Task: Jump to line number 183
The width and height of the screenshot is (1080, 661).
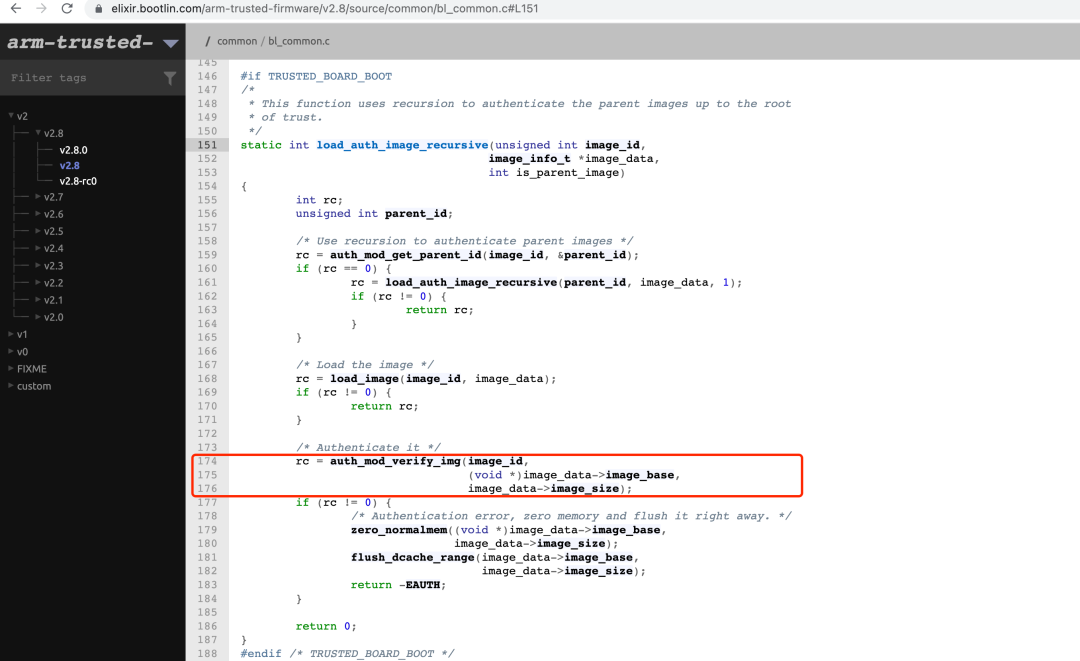Action: (x=207, y=585)
